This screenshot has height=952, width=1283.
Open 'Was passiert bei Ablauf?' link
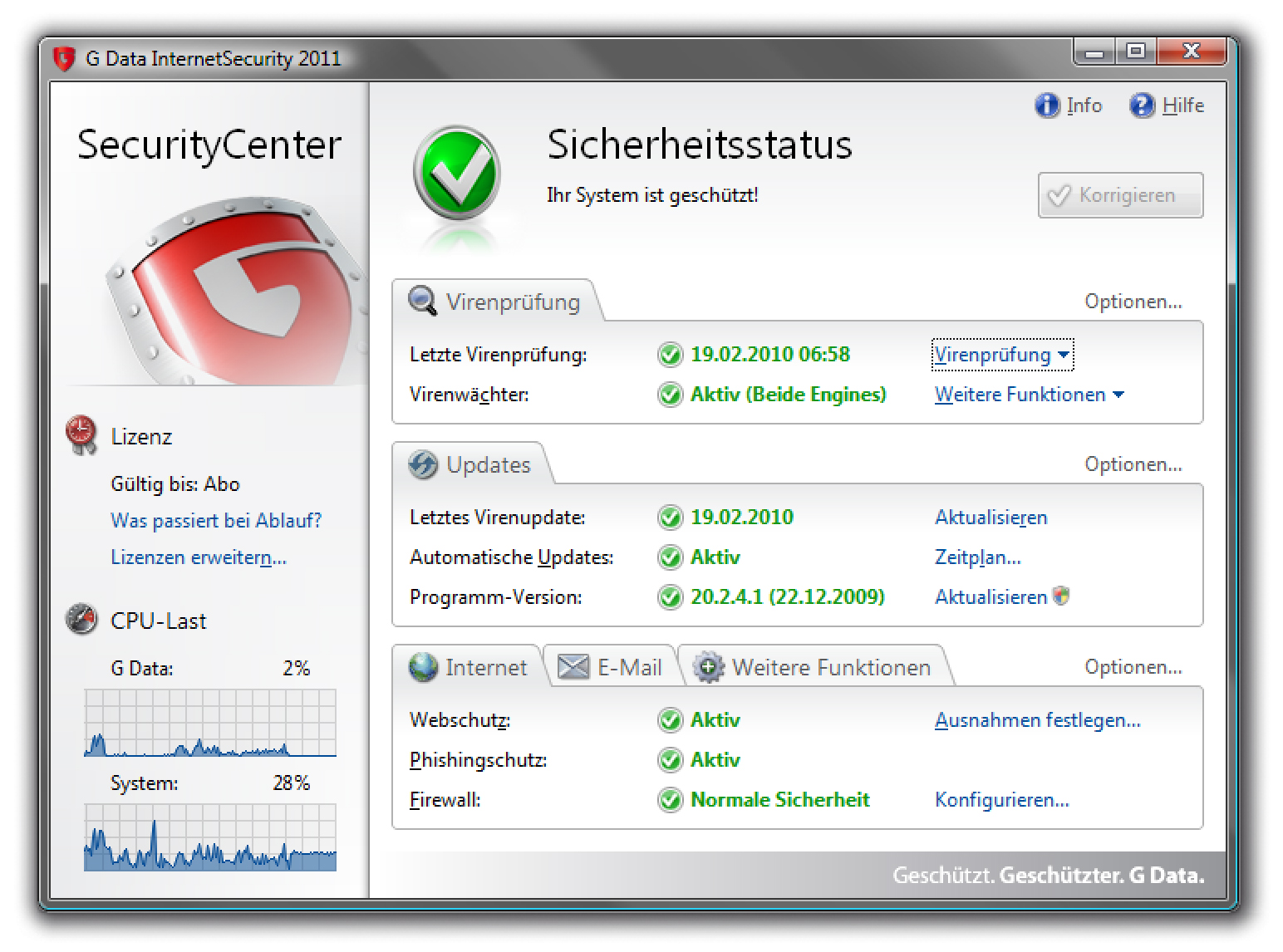click(216, 521)
